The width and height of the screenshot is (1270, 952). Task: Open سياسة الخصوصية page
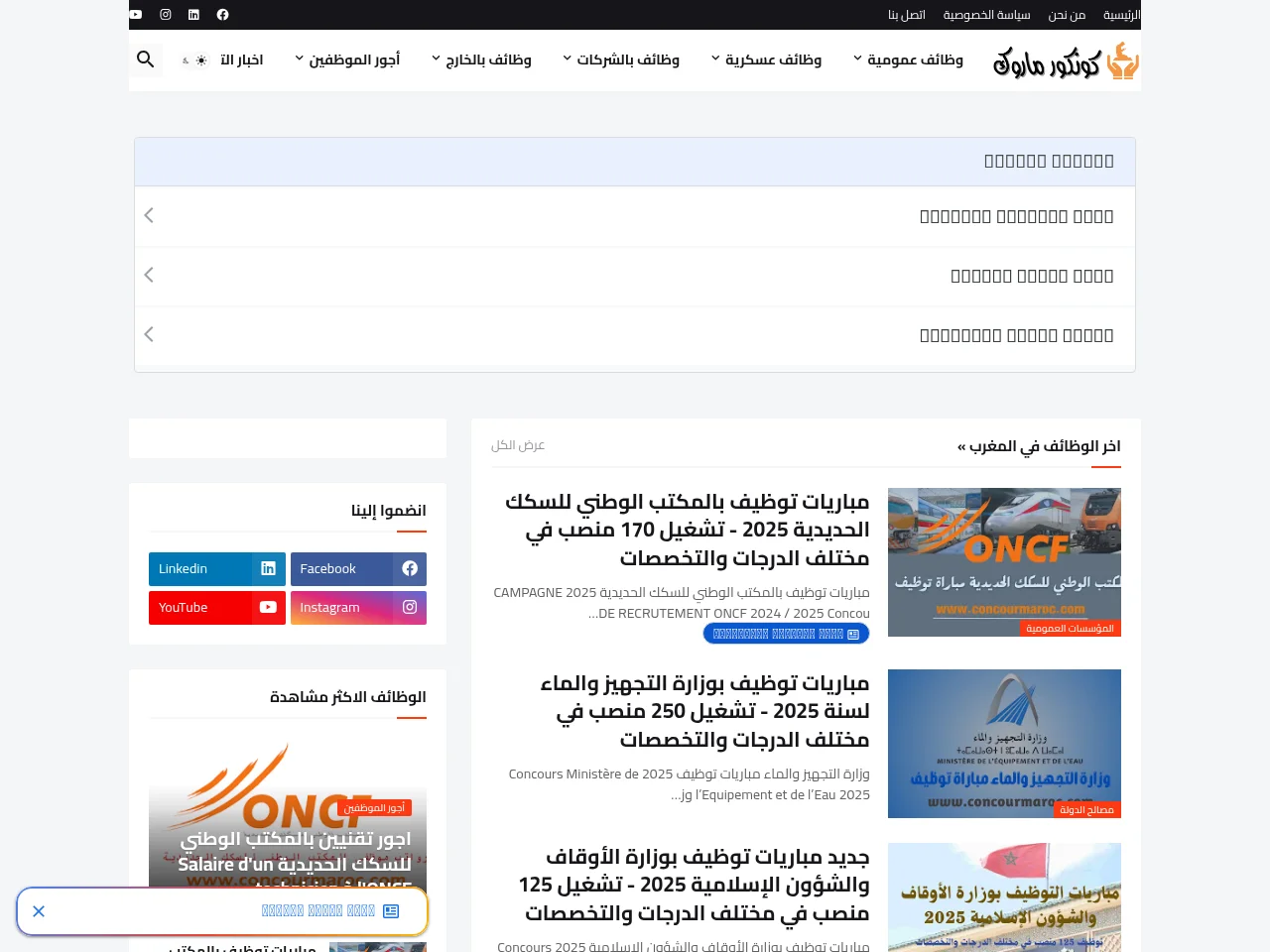click(x=986, y=15)
